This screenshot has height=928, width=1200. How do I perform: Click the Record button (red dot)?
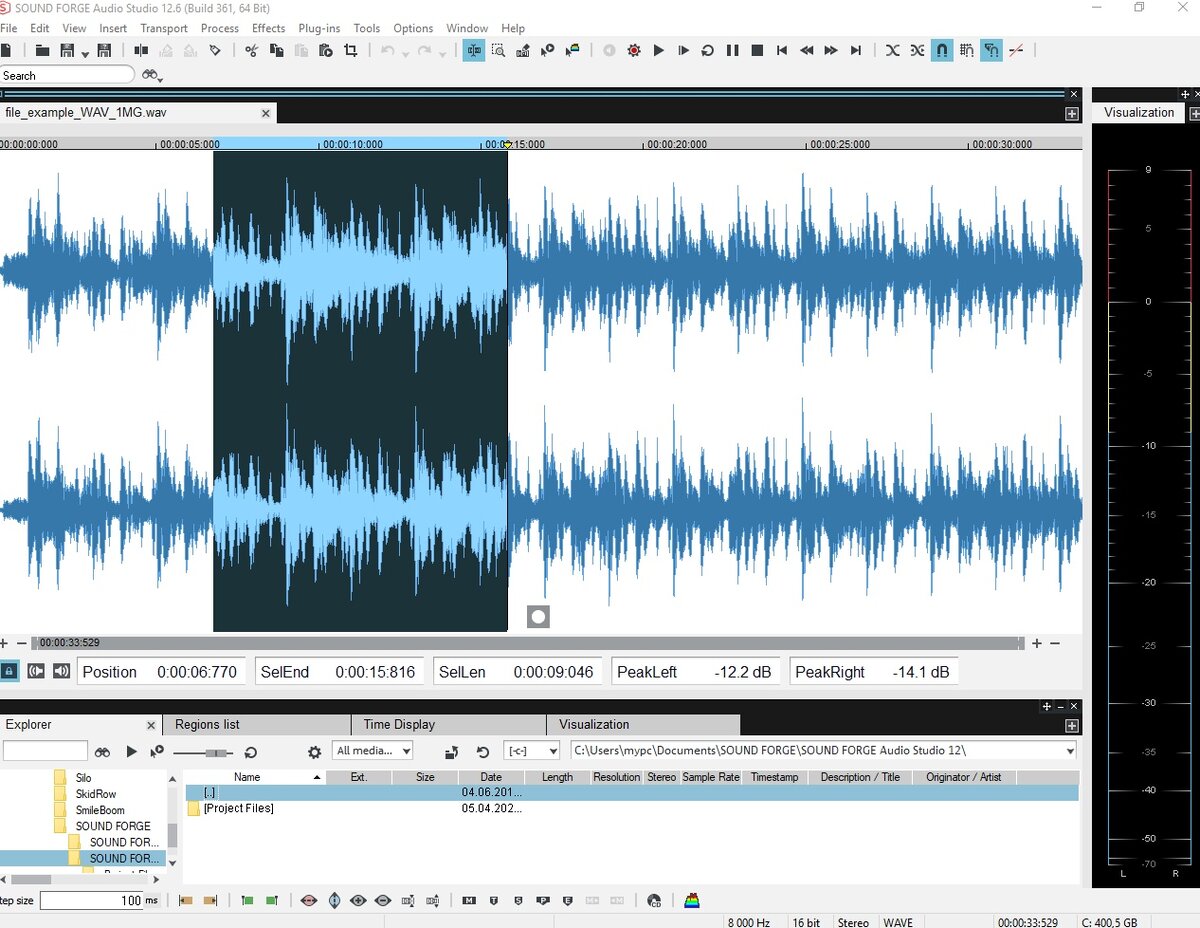[x=634, y=50]
